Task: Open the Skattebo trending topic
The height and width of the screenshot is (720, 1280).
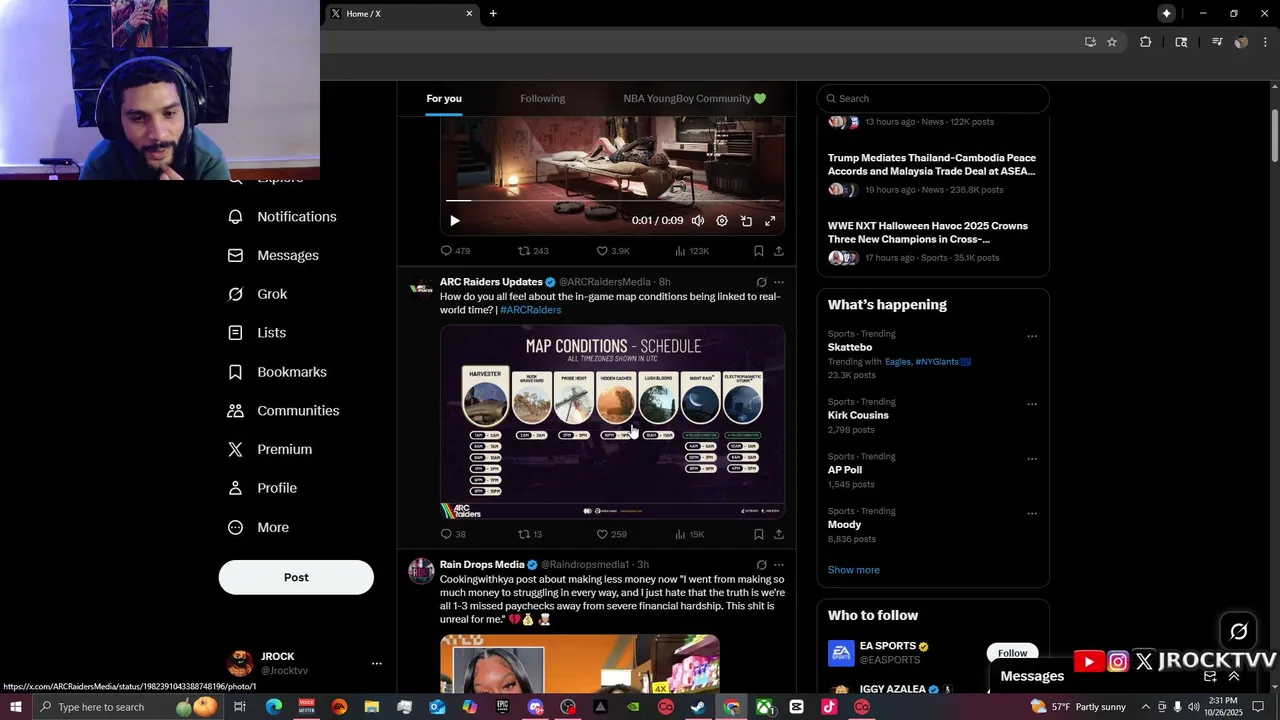Action: (x=850, y=347)
